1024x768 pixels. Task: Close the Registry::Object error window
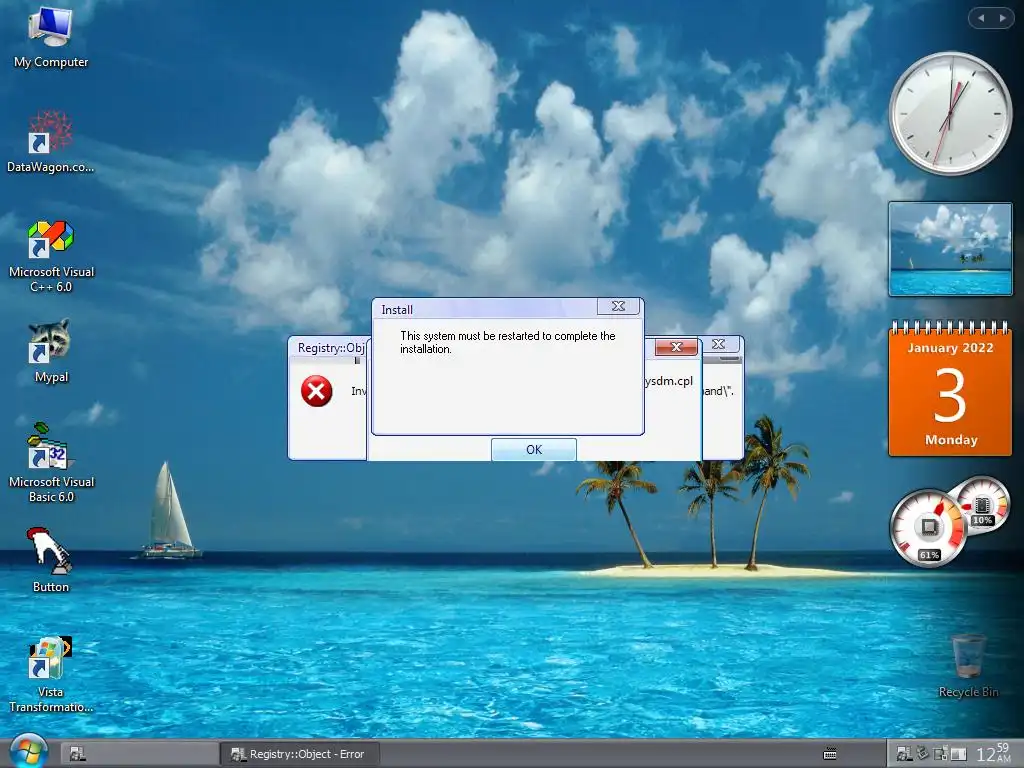718,344
